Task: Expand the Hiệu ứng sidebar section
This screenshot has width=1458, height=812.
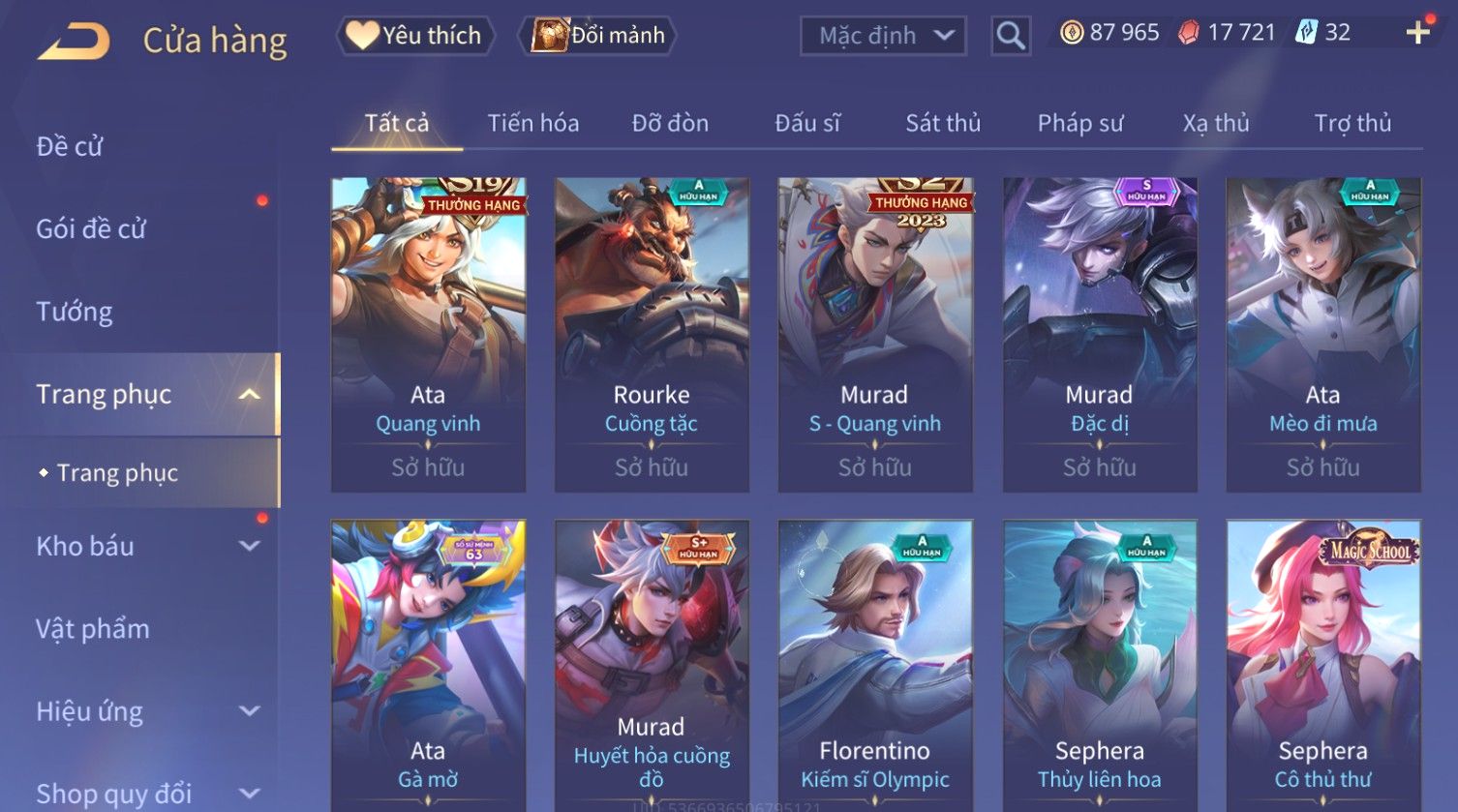Action: pos(249,711)
